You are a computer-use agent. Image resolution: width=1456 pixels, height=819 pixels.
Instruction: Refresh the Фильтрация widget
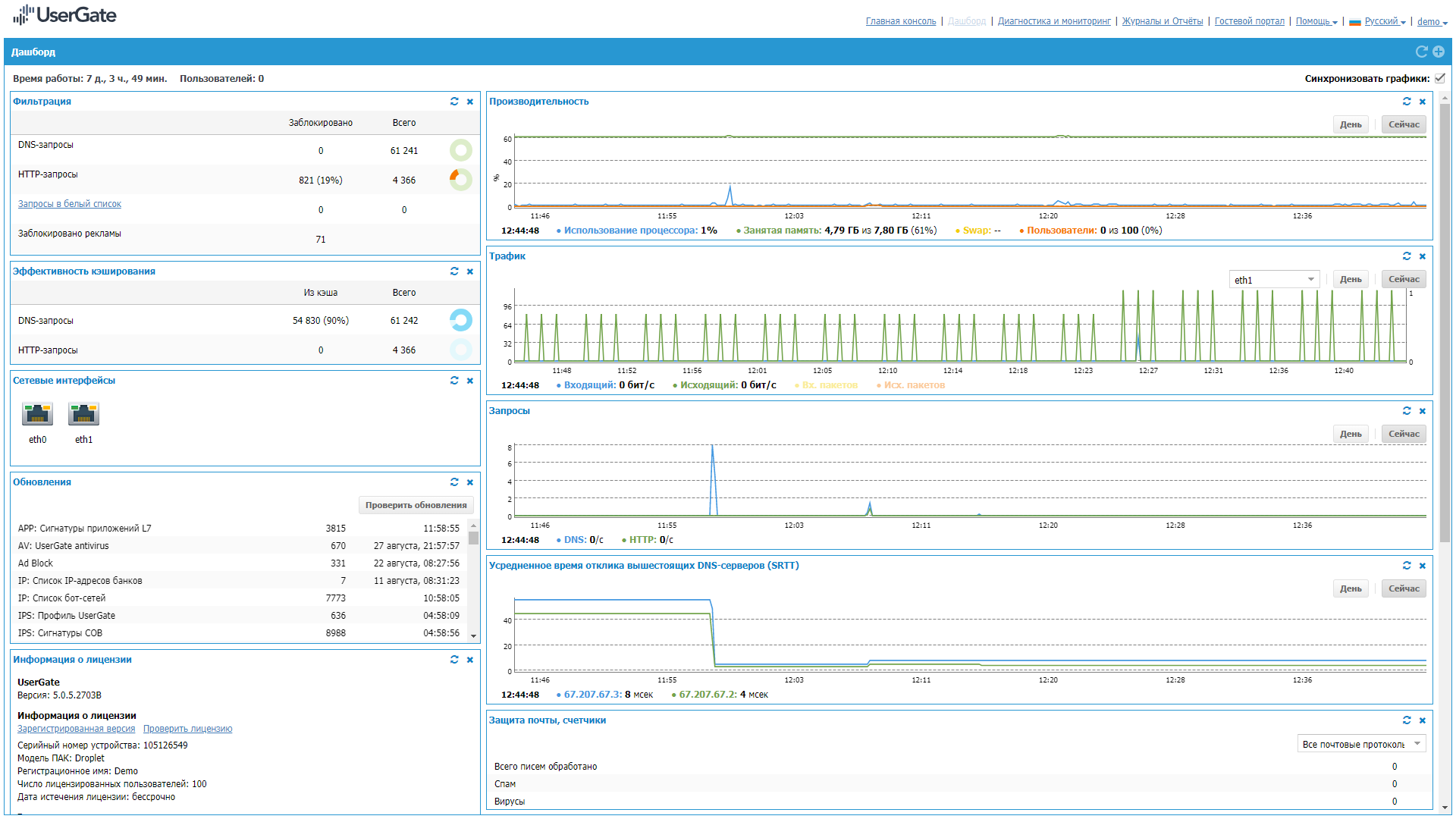[454, 102]
